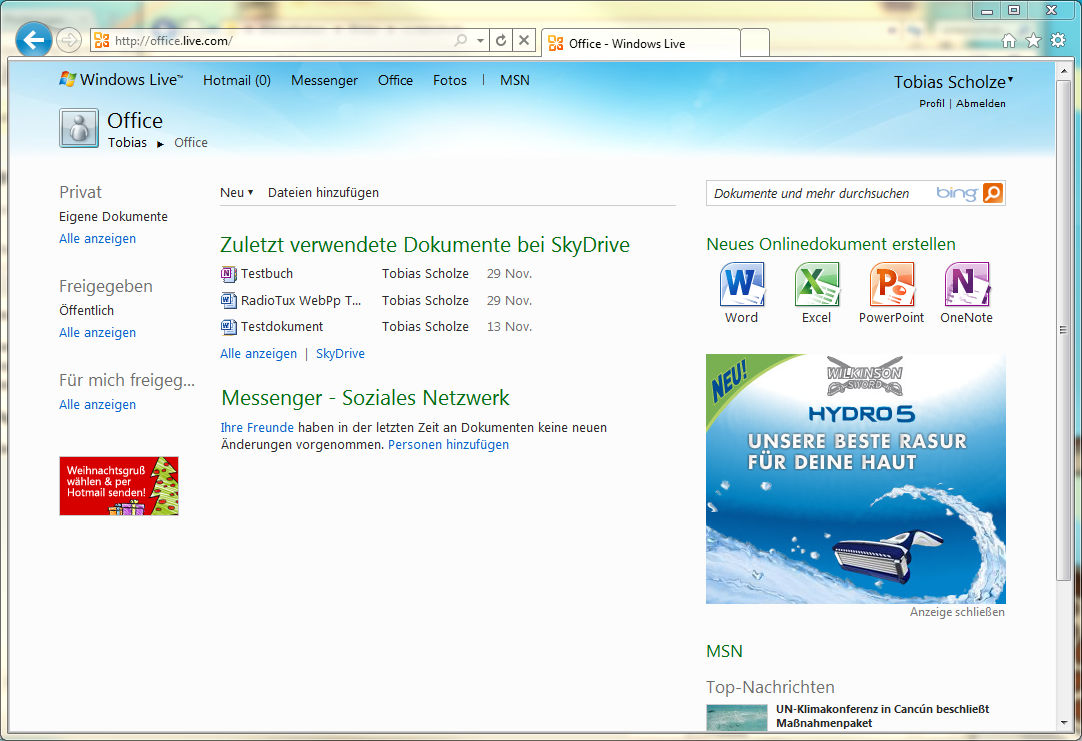Sign out with the Abmelden link
Screen dimensions: 1082x741
coord(981,103)
